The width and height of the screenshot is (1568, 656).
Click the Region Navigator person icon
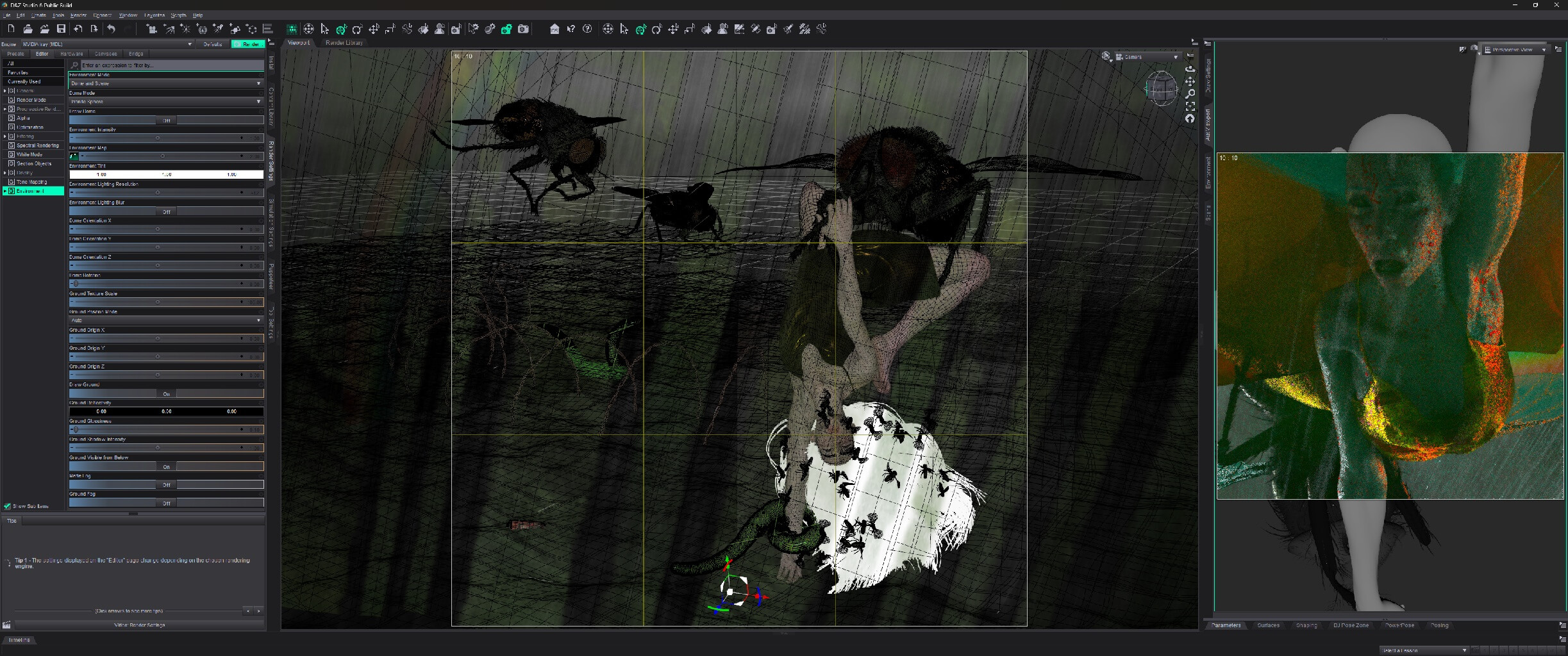click(x=440, y=29)
